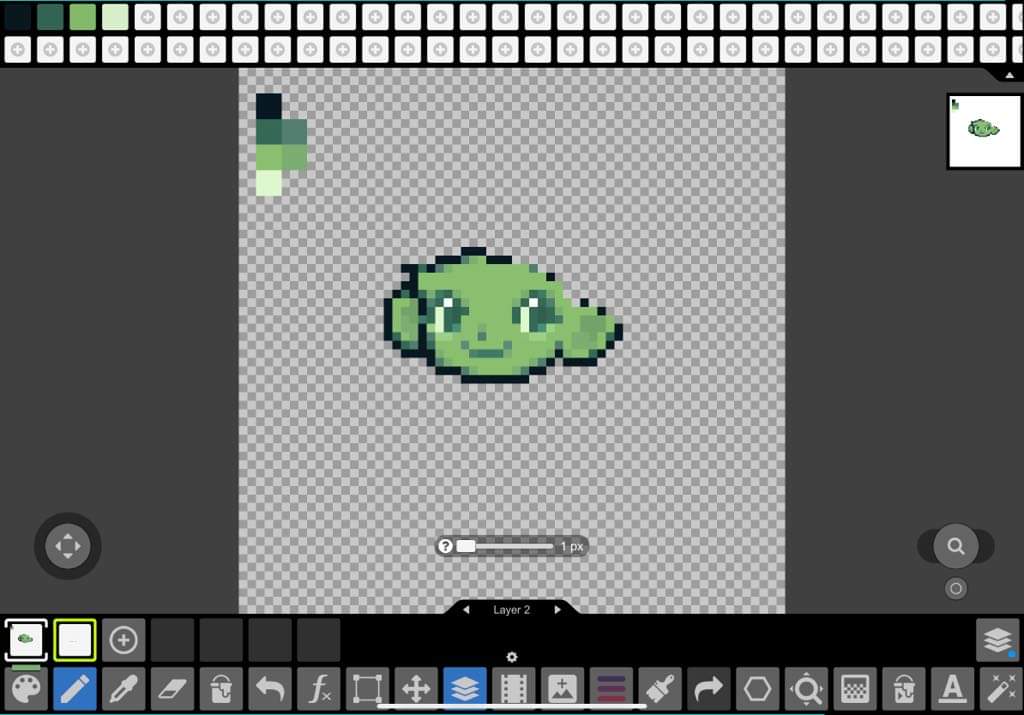Open the sprite preview thumbnail
Viewport: 1024px width, 715px height.
point(984,131)
